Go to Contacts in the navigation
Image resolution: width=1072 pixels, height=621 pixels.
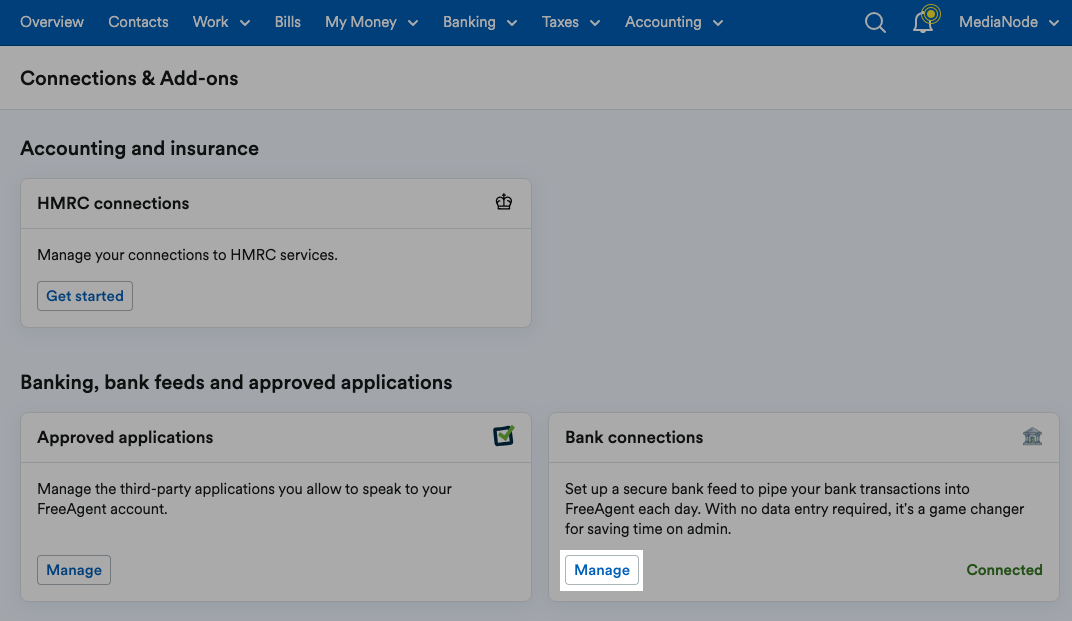[138, 22]
